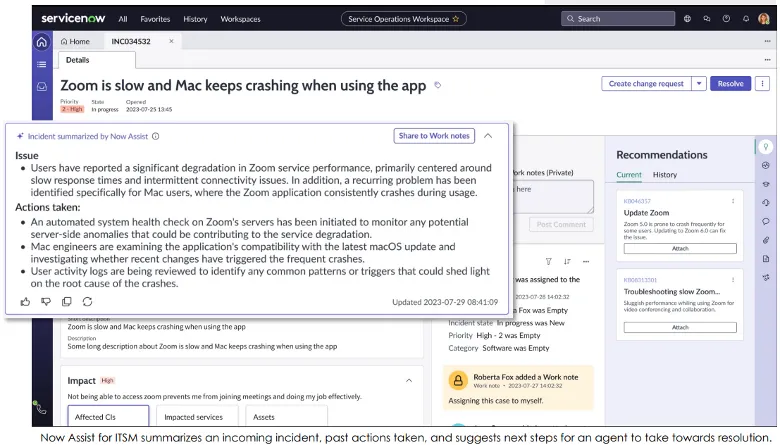
Task: Open the activity stream more options
Action: pos(586,262)
